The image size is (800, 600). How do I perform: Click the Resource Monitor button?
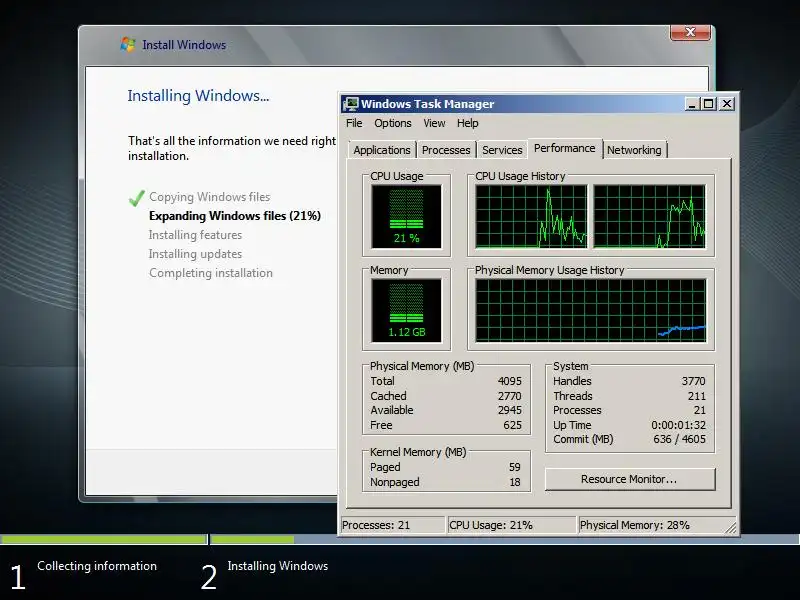tap(630, 480)
